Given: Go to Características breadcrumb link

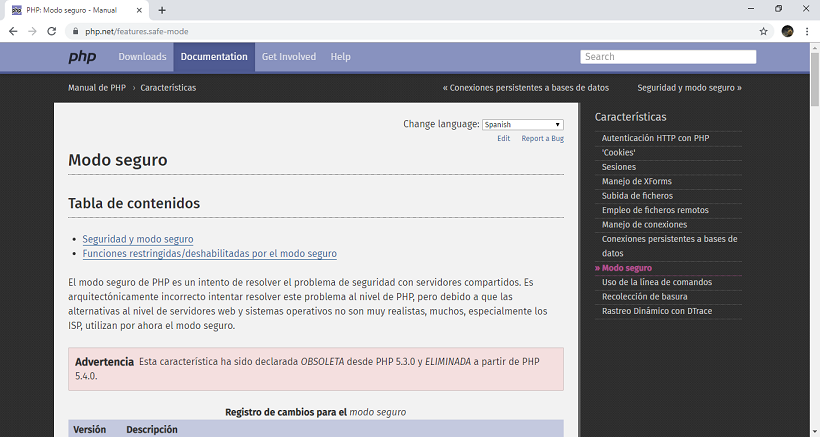Looking at the screenshot, I should (168, 88).
